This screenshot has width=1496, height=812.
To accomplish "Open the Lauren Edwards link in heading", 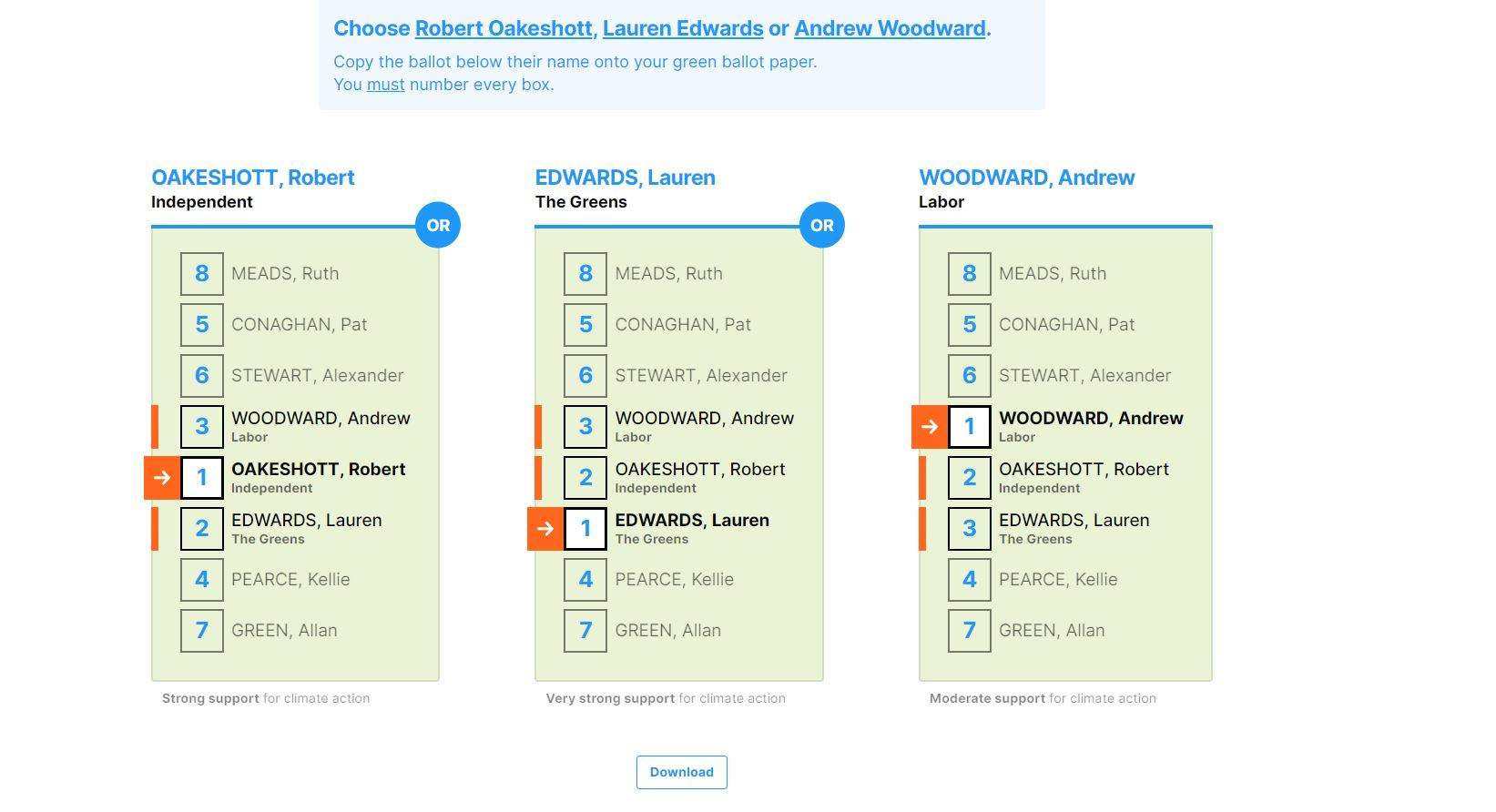I will (683, 28).
